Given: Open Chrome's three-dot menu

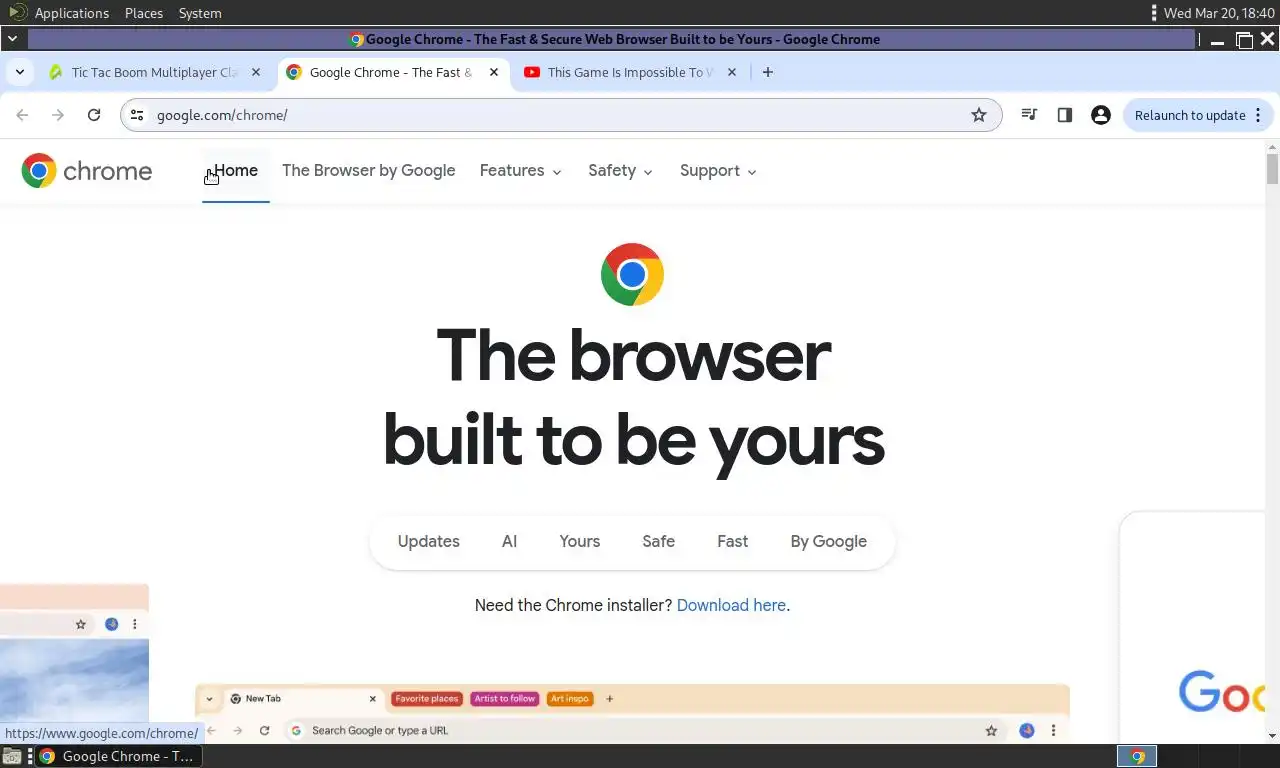Looking at the screenshot, I should [x=1258, y=115].
